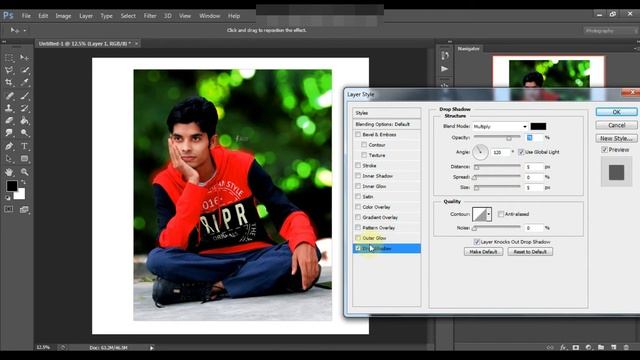
Task: Toggle Layer Knocks Out Drop Shadow
Action: tap(476, 242)
